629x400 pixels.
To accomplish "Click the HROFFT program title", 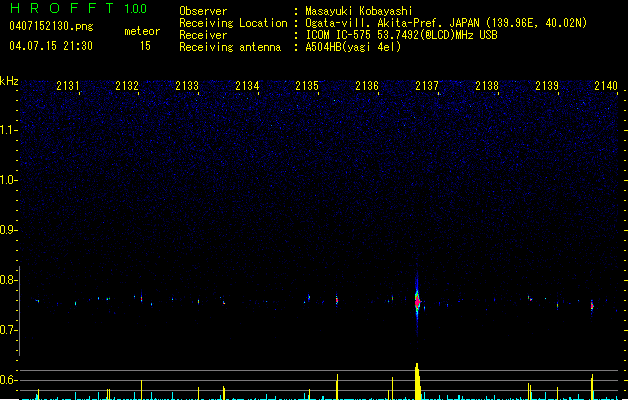I will (63, 8).
